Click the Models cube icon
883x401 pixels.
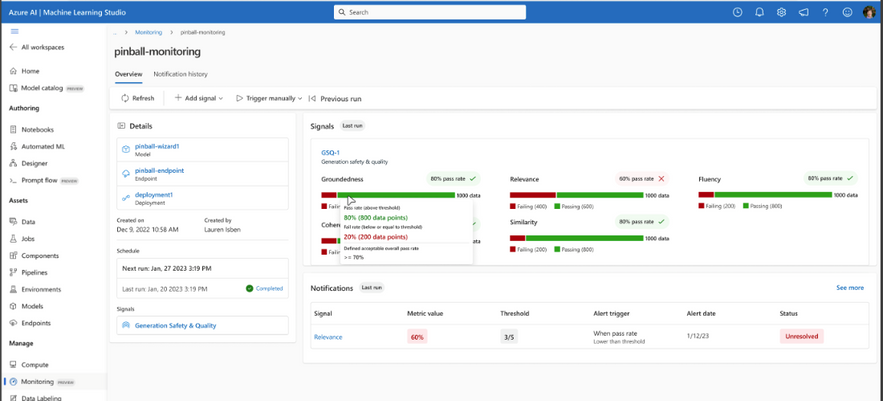14,306
